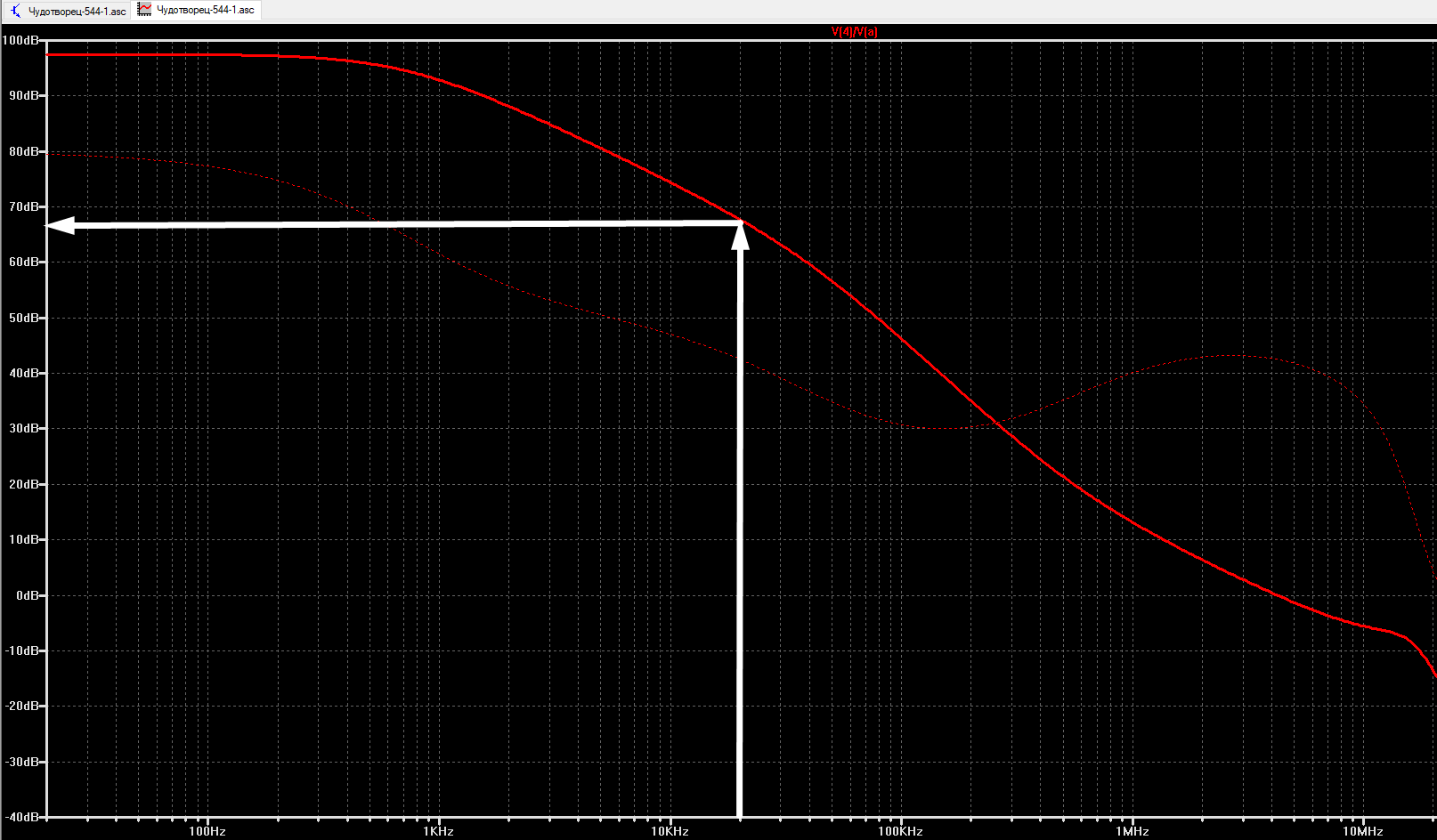Select the 80dB axis label
The height and width of the screenshot is (840, 1437).
pos(24,151)
